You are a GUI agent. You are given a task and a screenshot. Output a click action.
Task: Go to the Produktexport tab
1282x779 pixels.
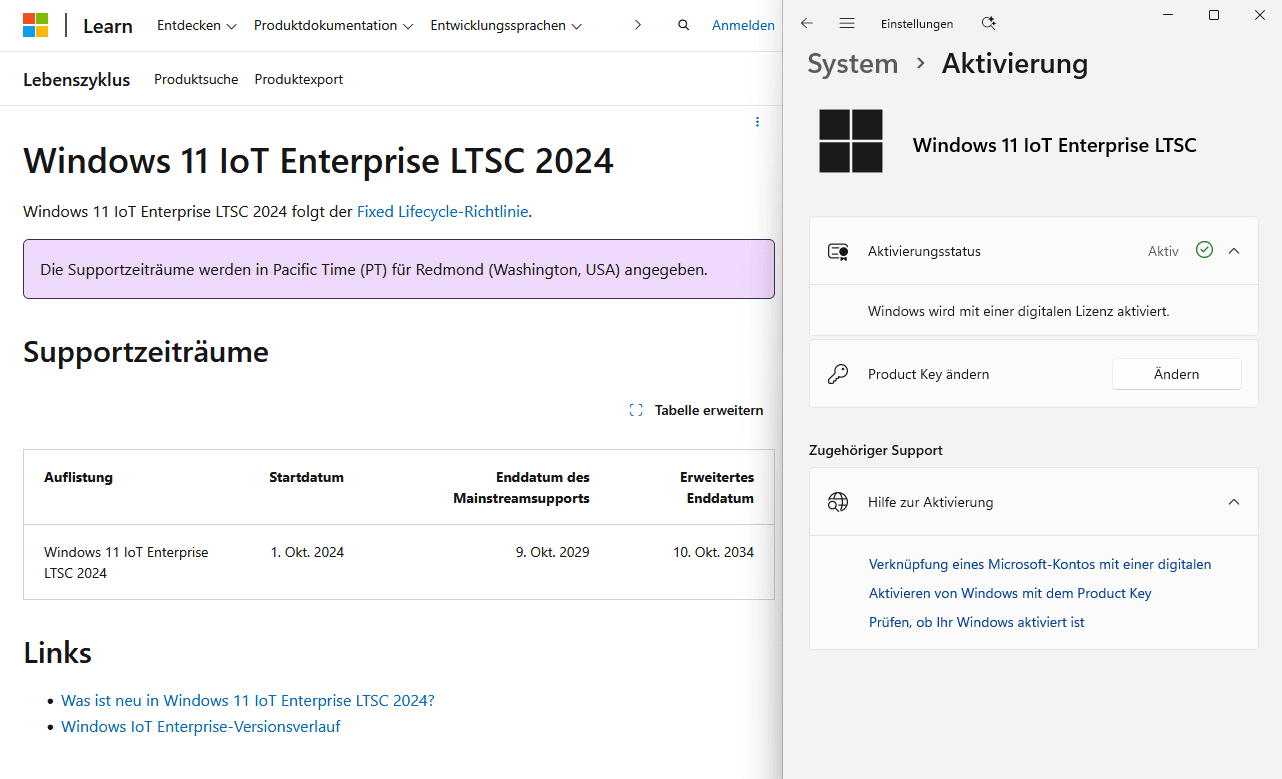(298, 79)
